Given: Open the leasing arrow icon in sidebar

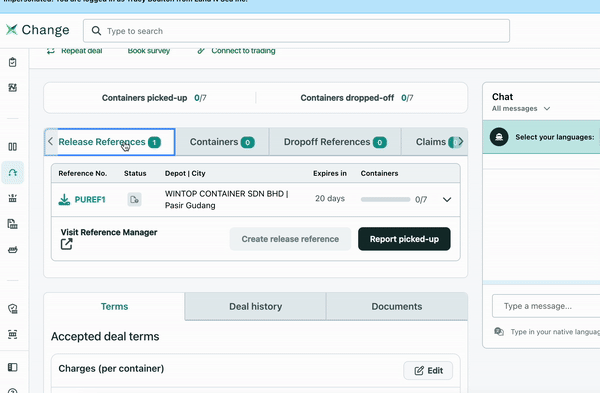Looking at the screenshot, I should (x=13, y=173).
